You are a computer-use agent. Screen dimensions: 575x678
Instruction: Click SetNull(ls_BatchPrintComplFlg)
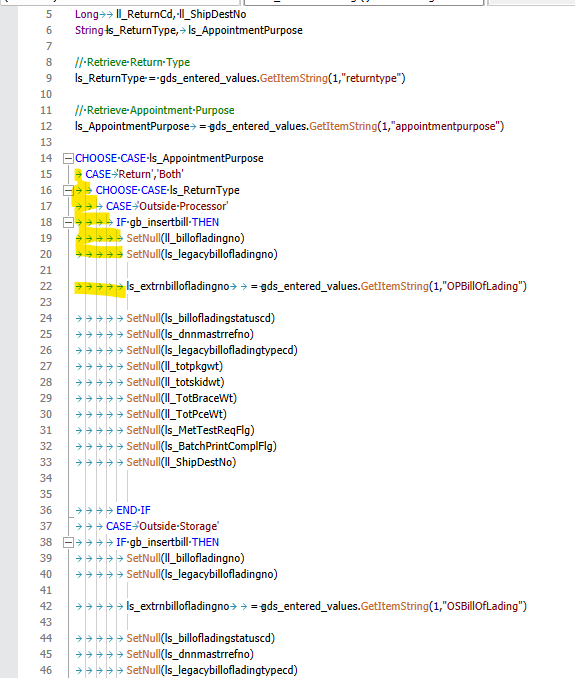pos(201,446)
